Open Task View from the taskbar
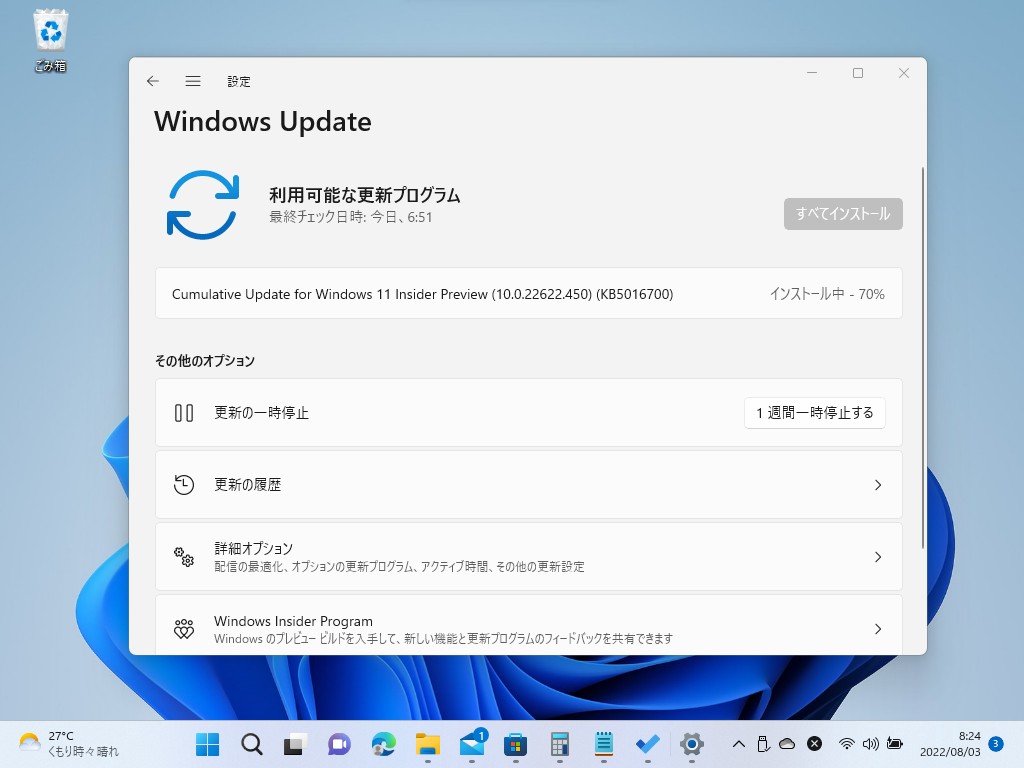This screenshot has height=768, width=1024. click(x=295, y=744)
